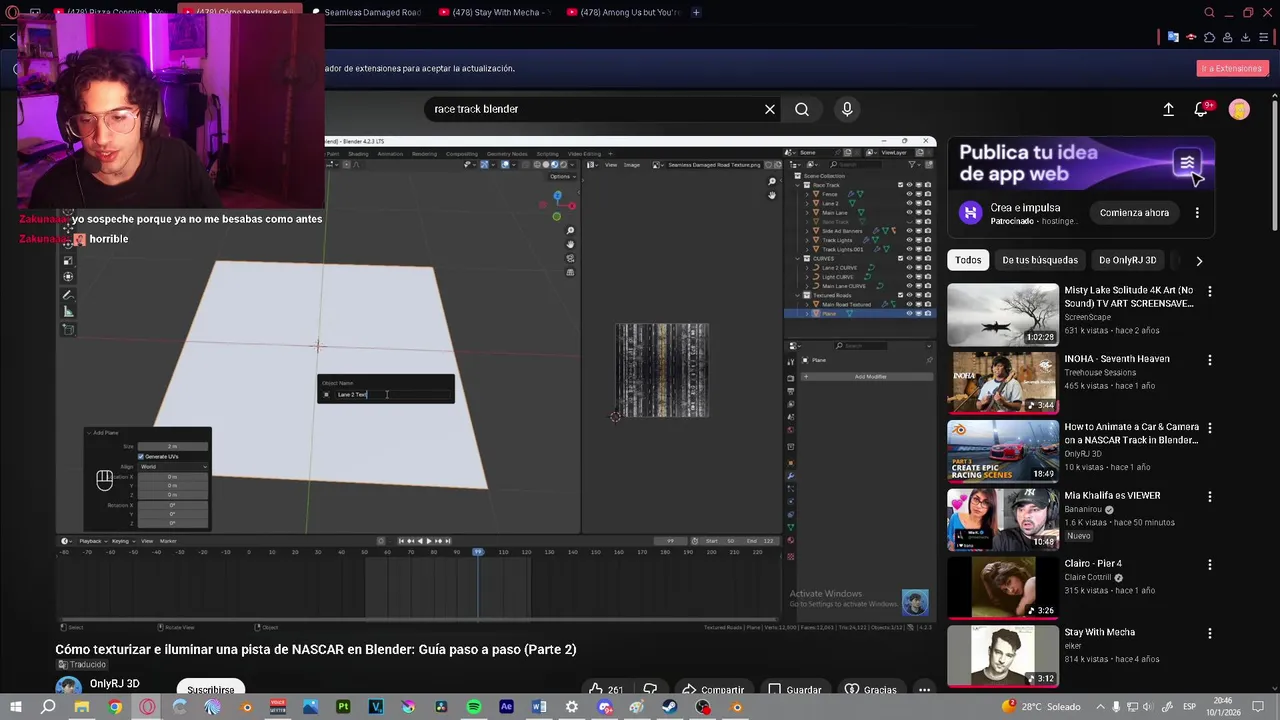
Task: Toggle Side Ad Banners eye visibility
Action: tap(909, 231)
